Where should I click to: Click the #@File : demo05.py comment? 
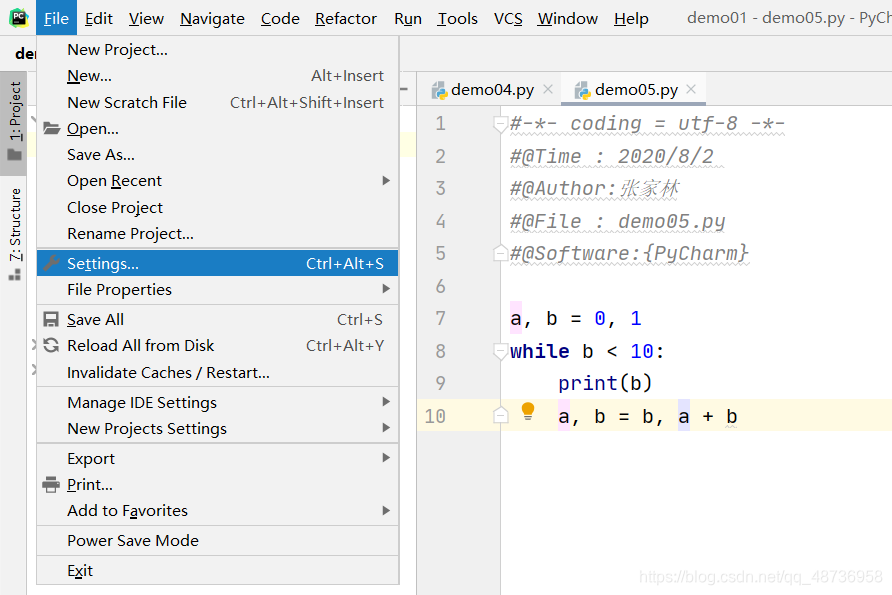[x=618, y=221]
